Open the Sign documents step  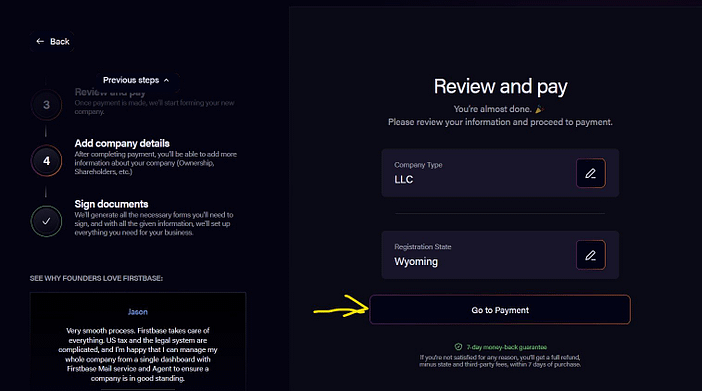pos(111,204)
